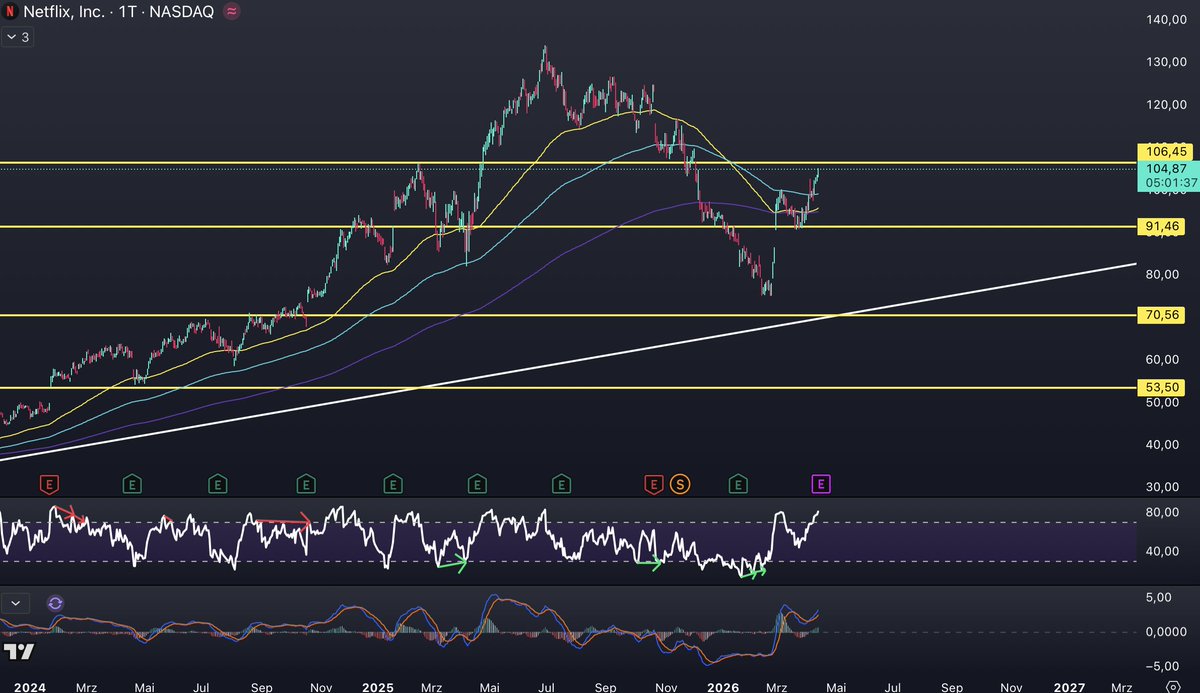Click the green earnings marker above 2026
The width and height of the screenshot is (1200, 693).
click(x=738, y=484)
